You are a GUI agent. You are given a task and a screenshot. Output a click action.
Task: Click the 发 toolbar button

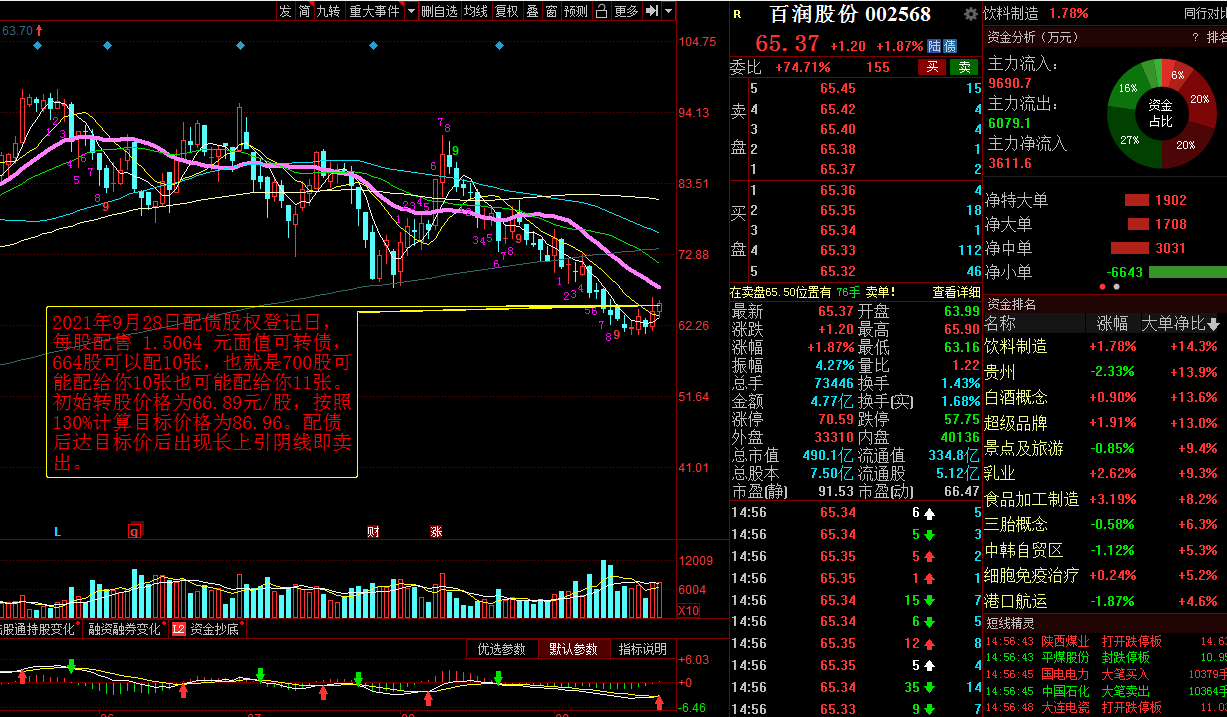click(x=285, y=11)
